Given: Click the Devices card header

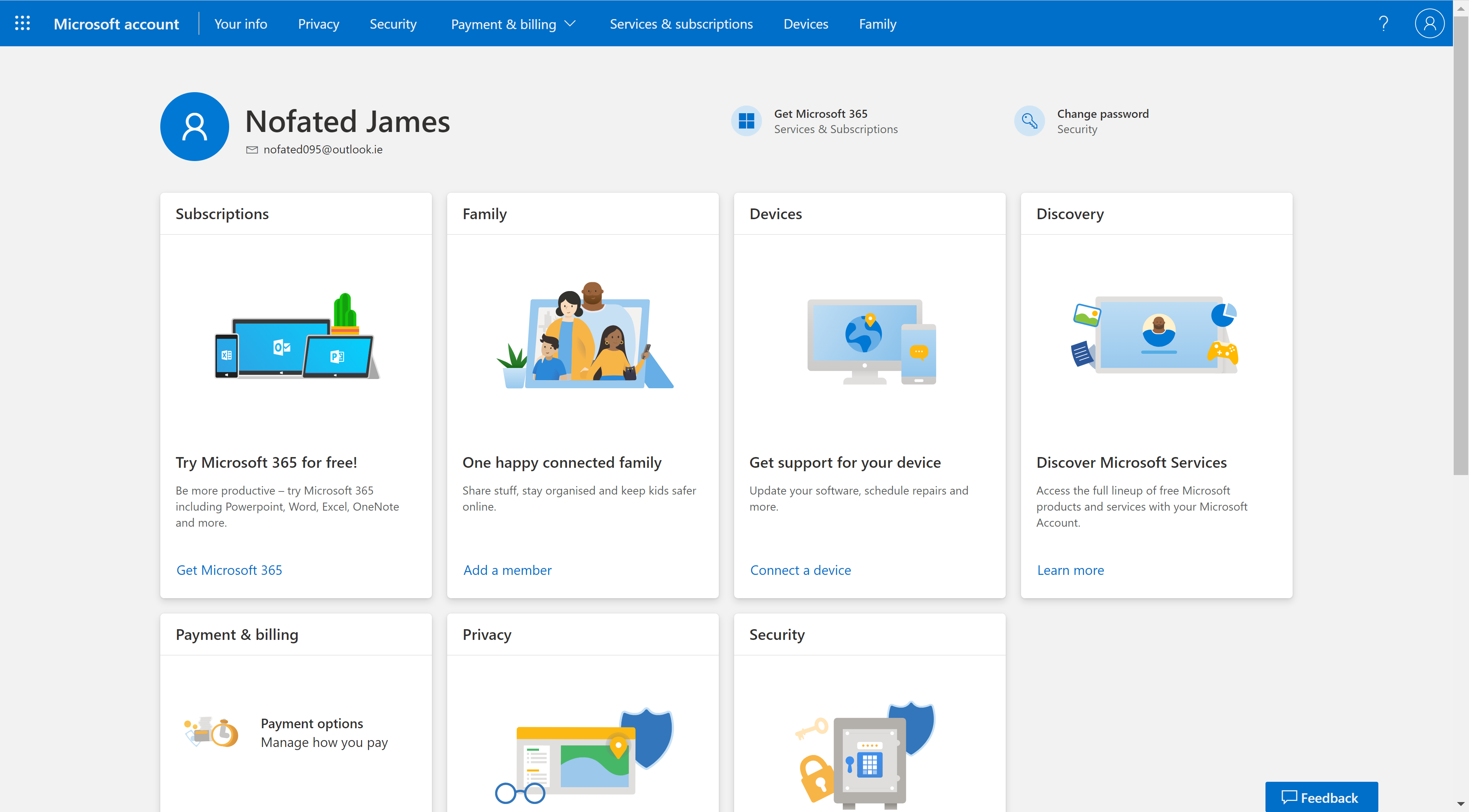Looking at the screenshot, I should (775, 214).
